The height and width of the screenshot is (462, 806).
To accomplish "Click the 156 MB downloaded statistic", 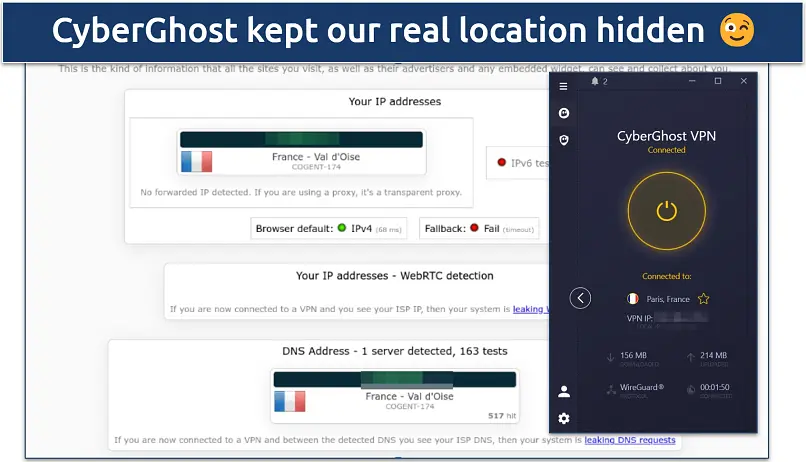I will (x=636, y=355).
